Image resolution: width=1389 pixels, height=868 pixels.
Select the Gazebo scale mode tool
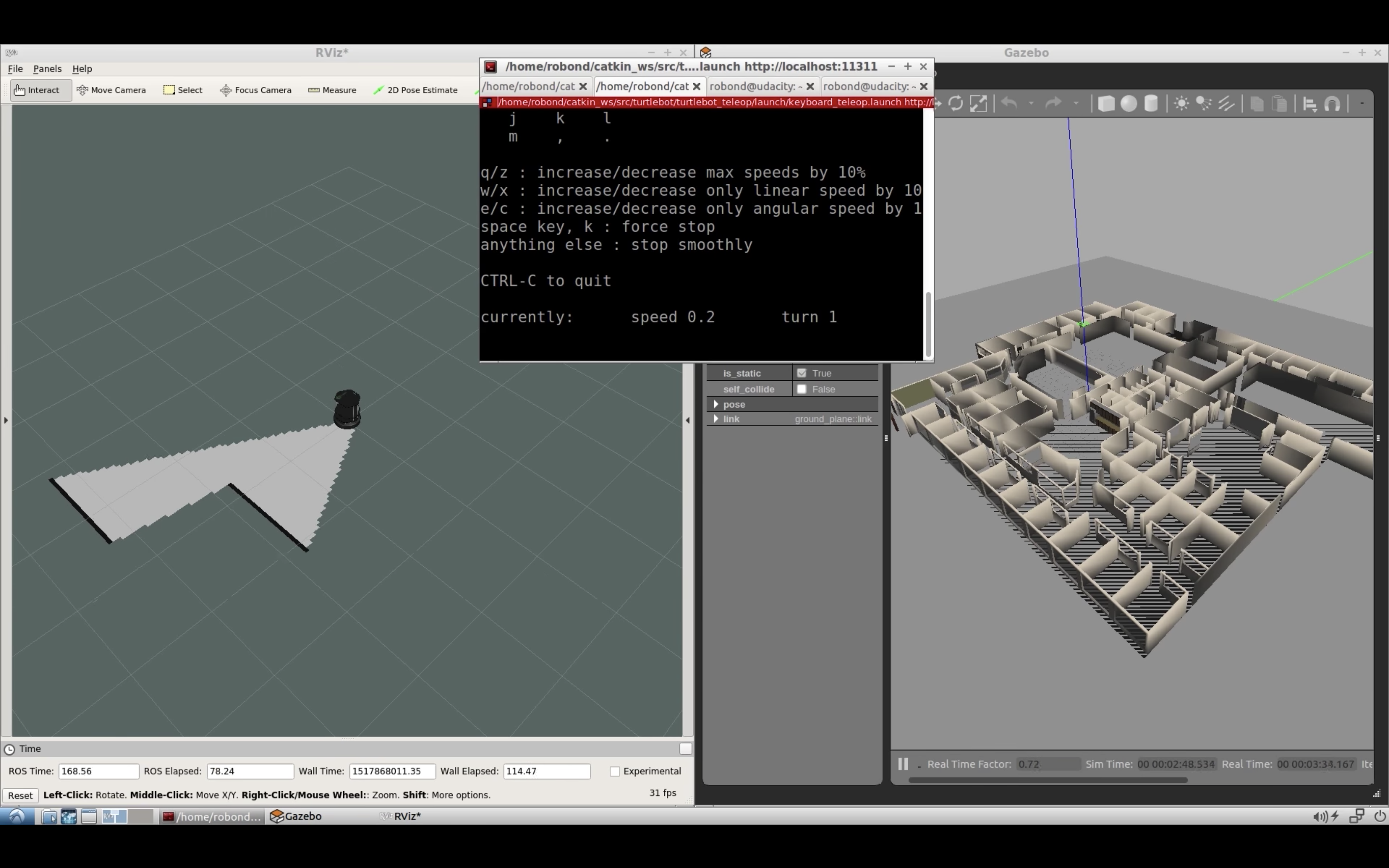coord(978,104)
